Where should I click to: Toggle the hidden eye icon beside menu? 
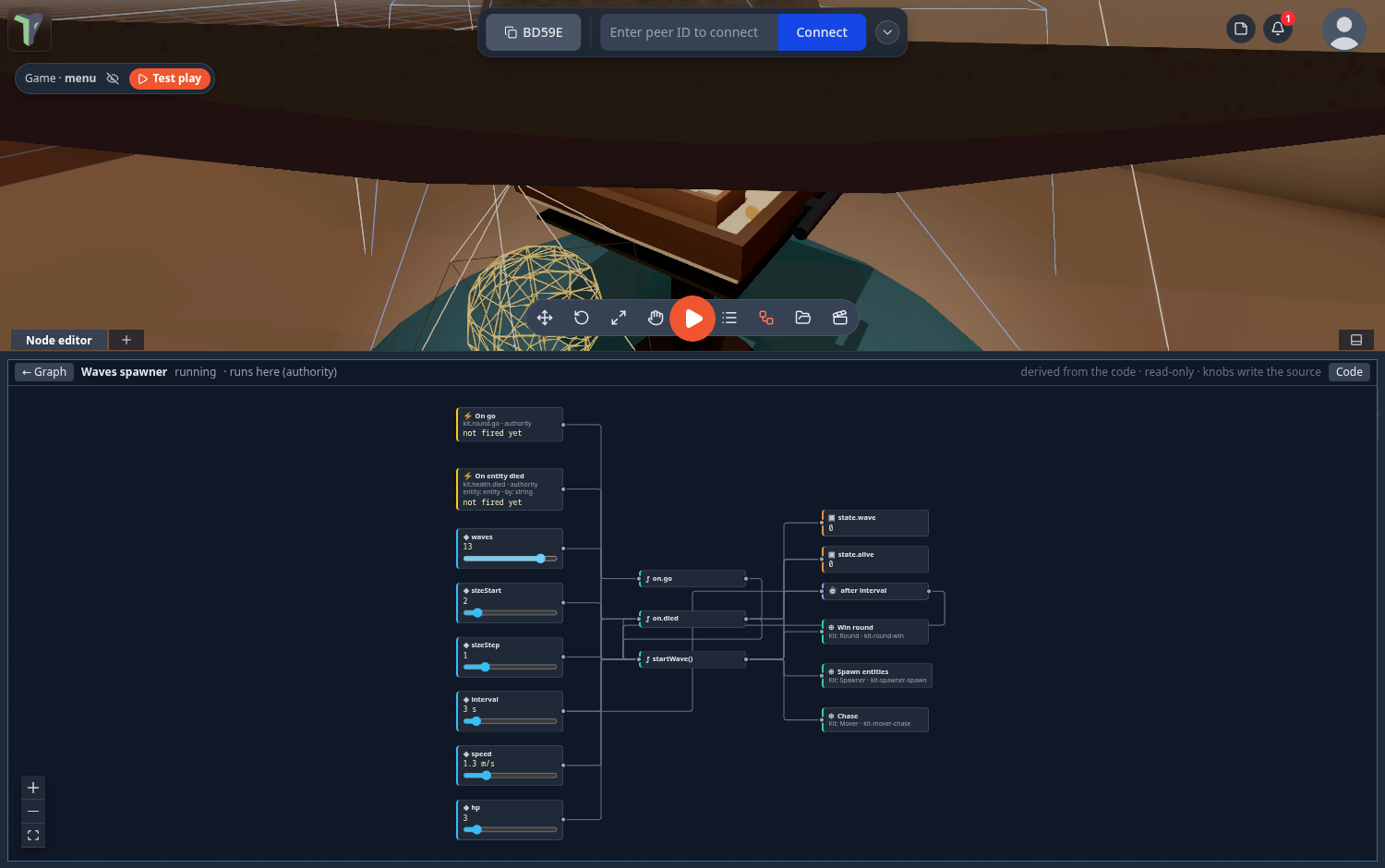coord(113,78)
